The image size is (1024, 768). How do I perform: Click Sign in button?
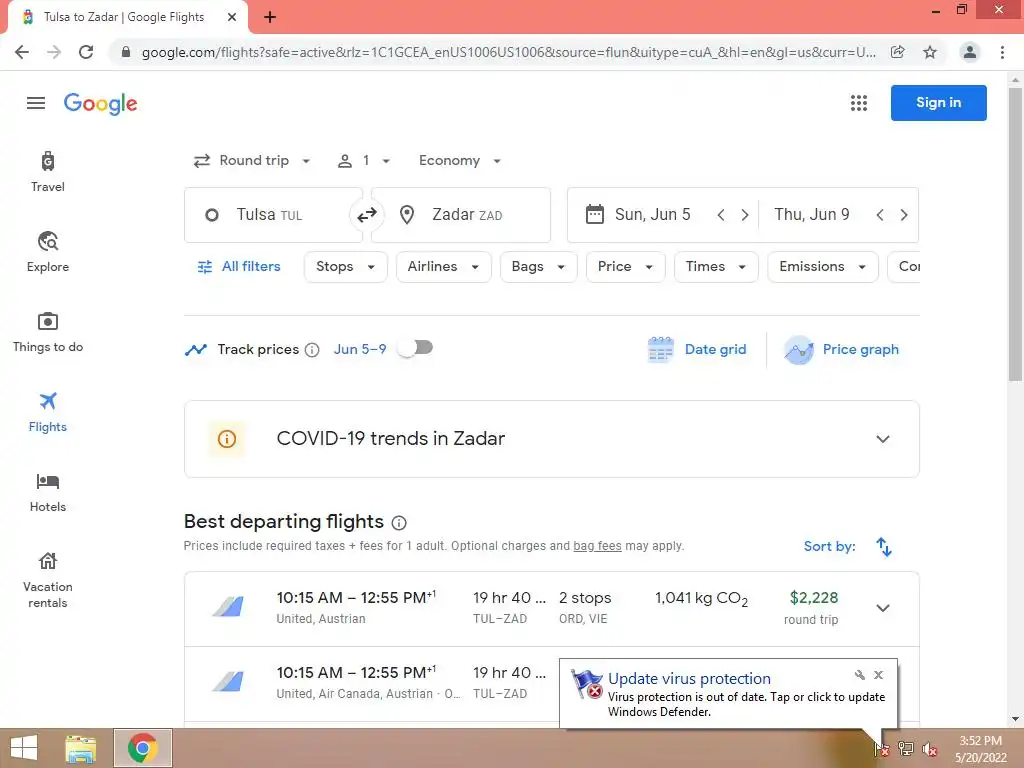[x=938, y=103]
